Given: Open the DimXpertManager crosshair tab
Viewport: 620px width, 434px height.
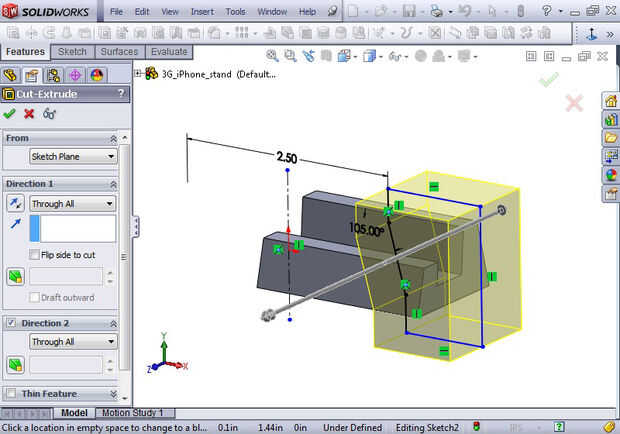Looking at the screenshot, I should (x=75, y=75).
